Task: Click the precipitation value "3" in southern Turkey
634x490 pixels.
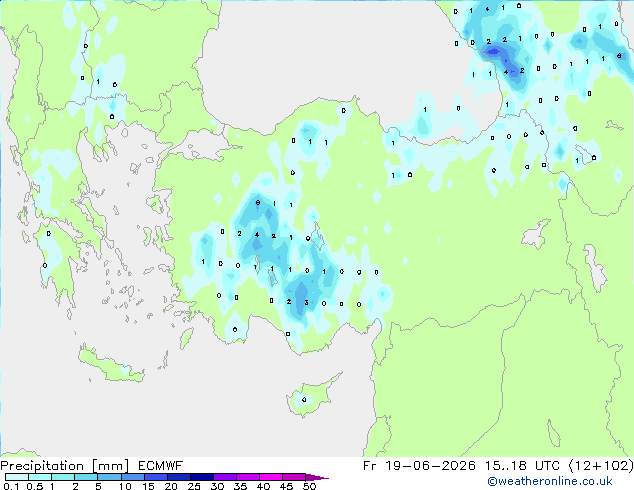Action: [x=306, y=302]
